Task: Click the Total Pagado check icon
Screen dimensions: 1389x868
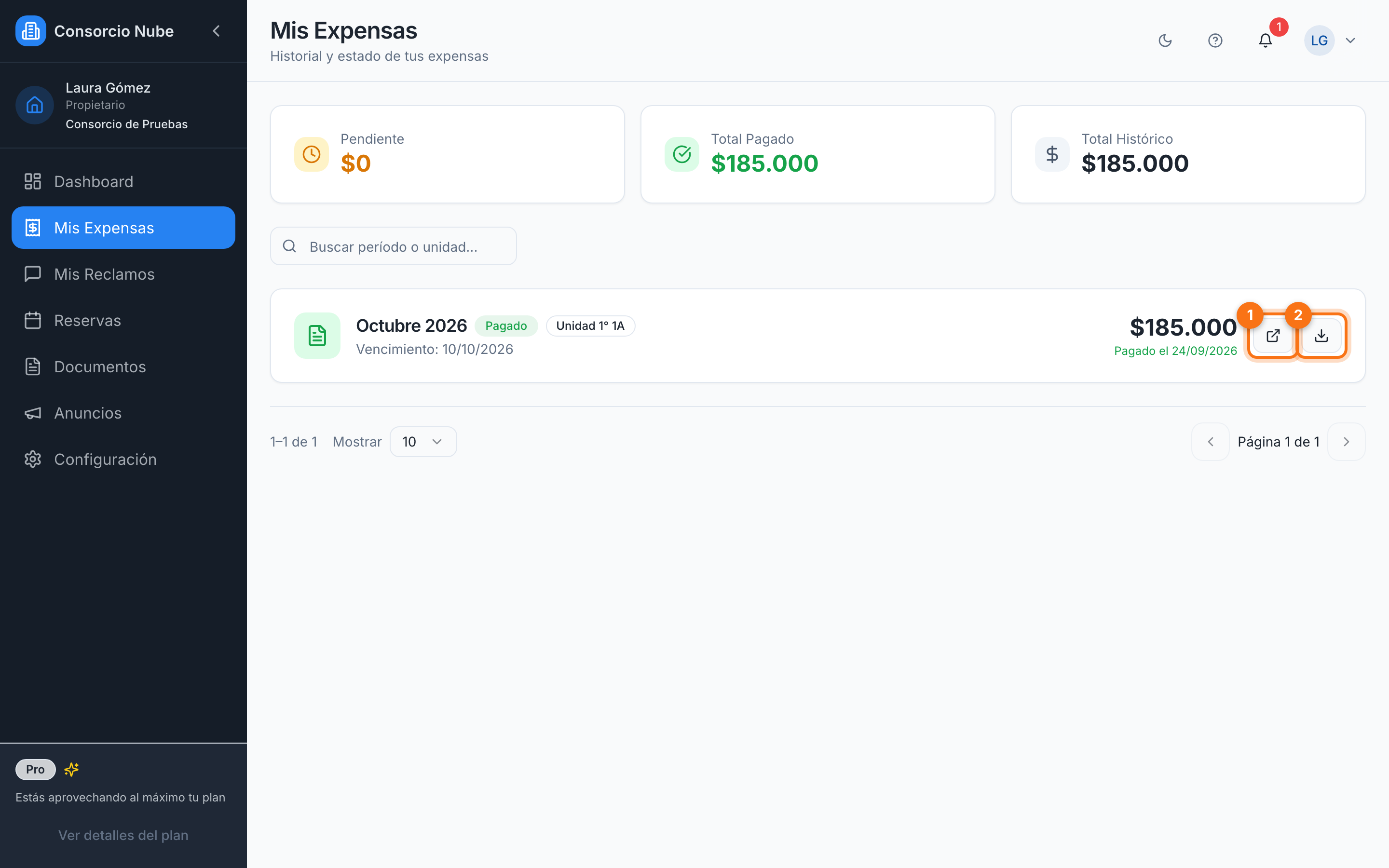Action: (682, 154)
